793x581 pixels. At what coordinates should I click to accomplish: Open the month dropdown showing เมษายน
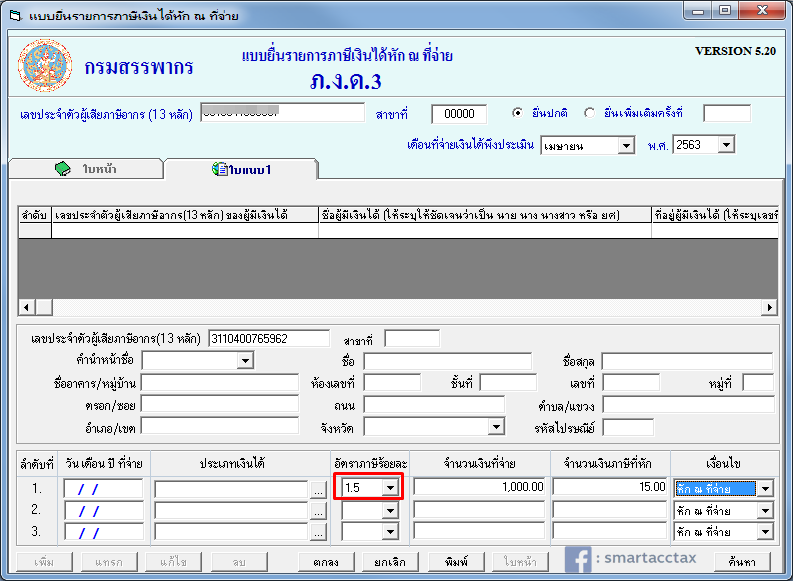(626, 146)
